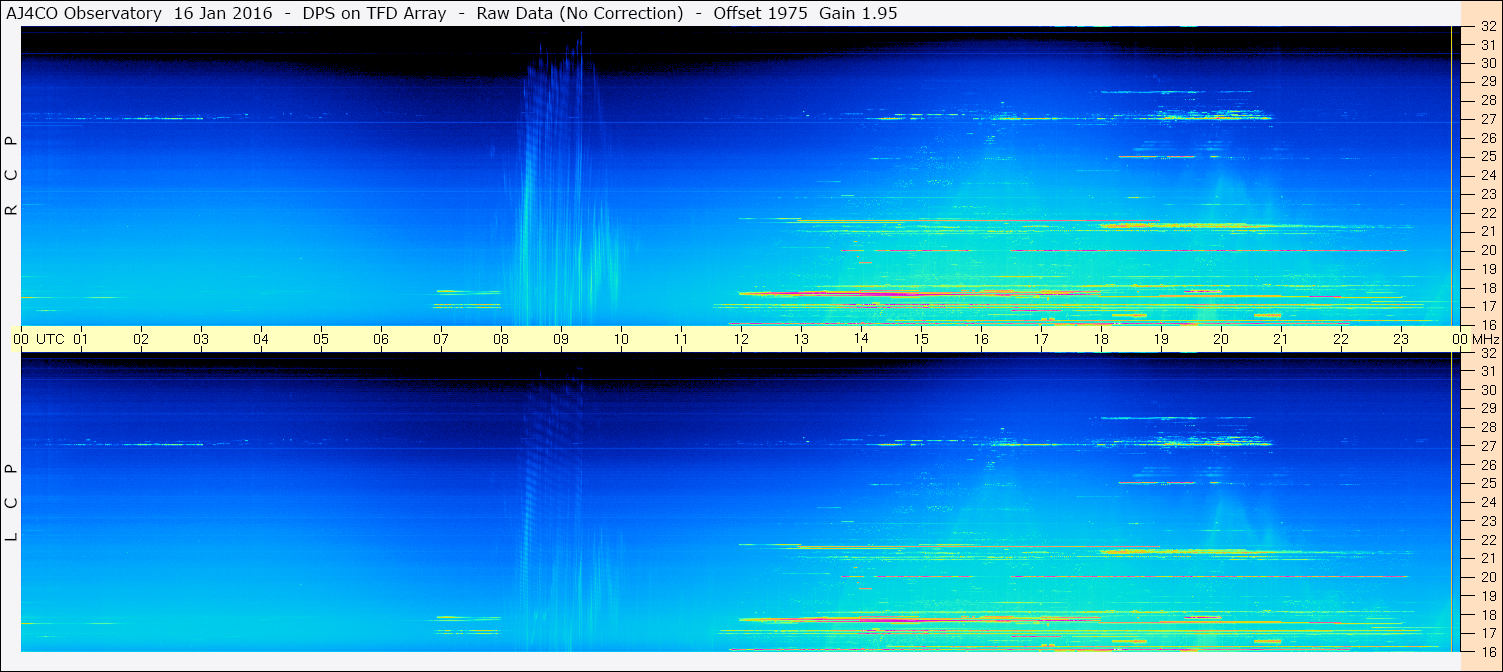Select the 20 MHz label on LCP frequency scale
1503x672 pixels.
click(1488, 577)
